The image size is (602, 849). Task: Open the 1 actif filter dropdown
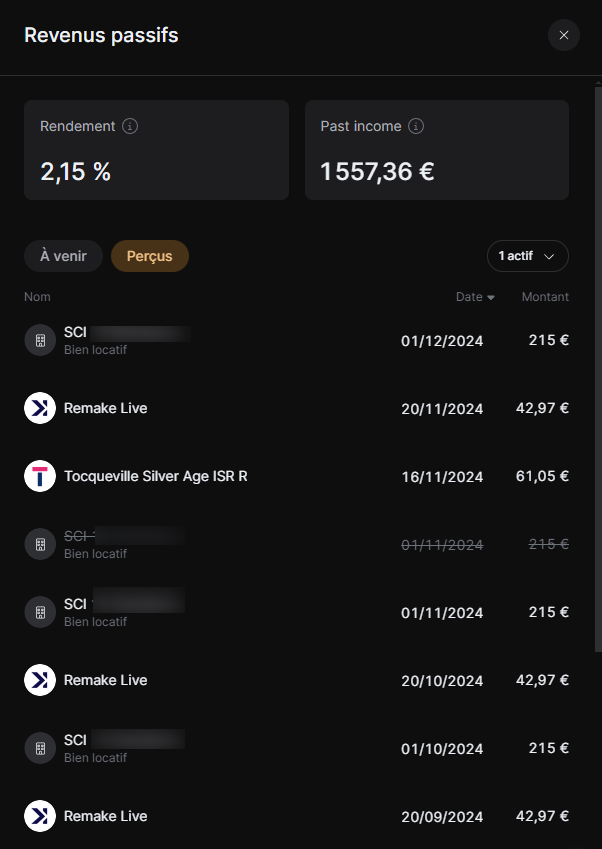pyautogui.click(x=527, y=256)
